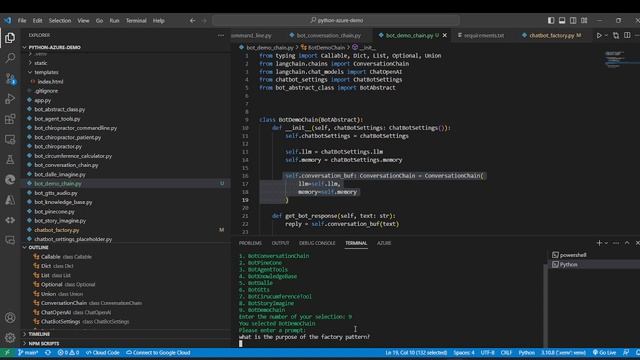Click Connect to Google Cloud status item
Image resolution: width=640 pixels, height=360 pixels.
click(158, 353)
